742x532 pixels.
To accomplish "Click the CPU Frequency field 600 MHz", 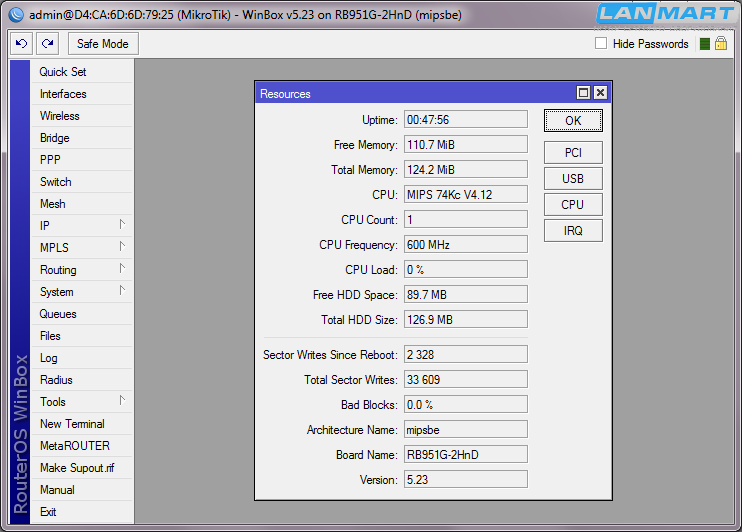I will [466, 245].
